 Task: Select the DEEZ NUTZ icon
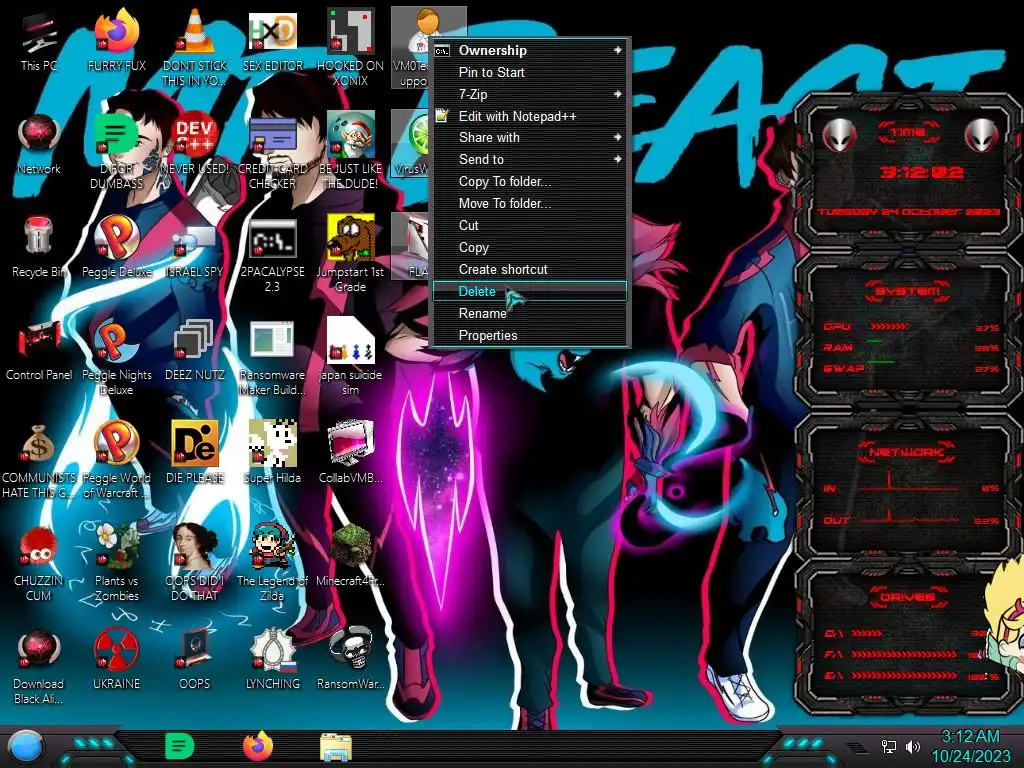(x=194, y=351)
